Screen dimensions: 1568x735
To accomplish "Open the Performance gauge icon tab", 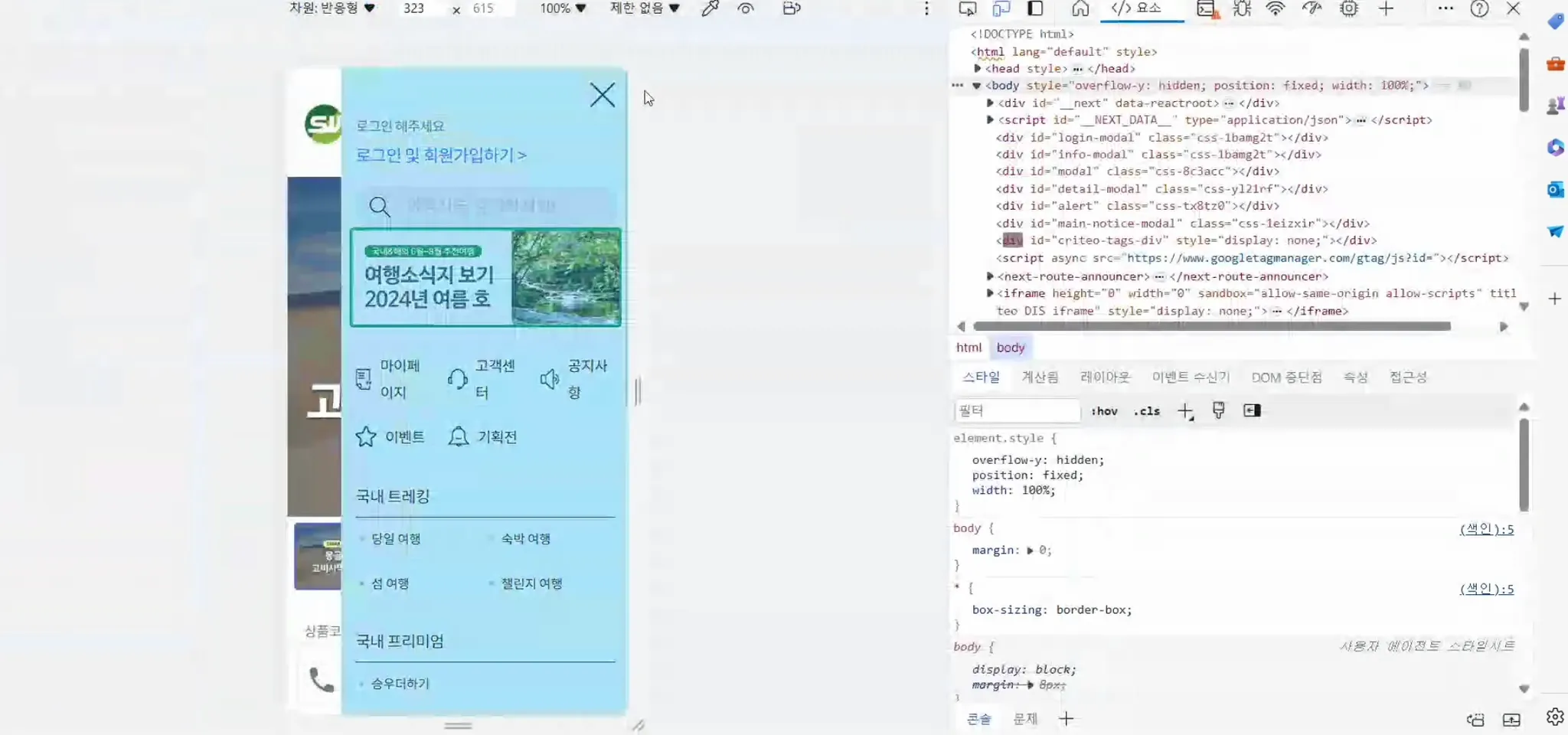I will click(1312, 8).
